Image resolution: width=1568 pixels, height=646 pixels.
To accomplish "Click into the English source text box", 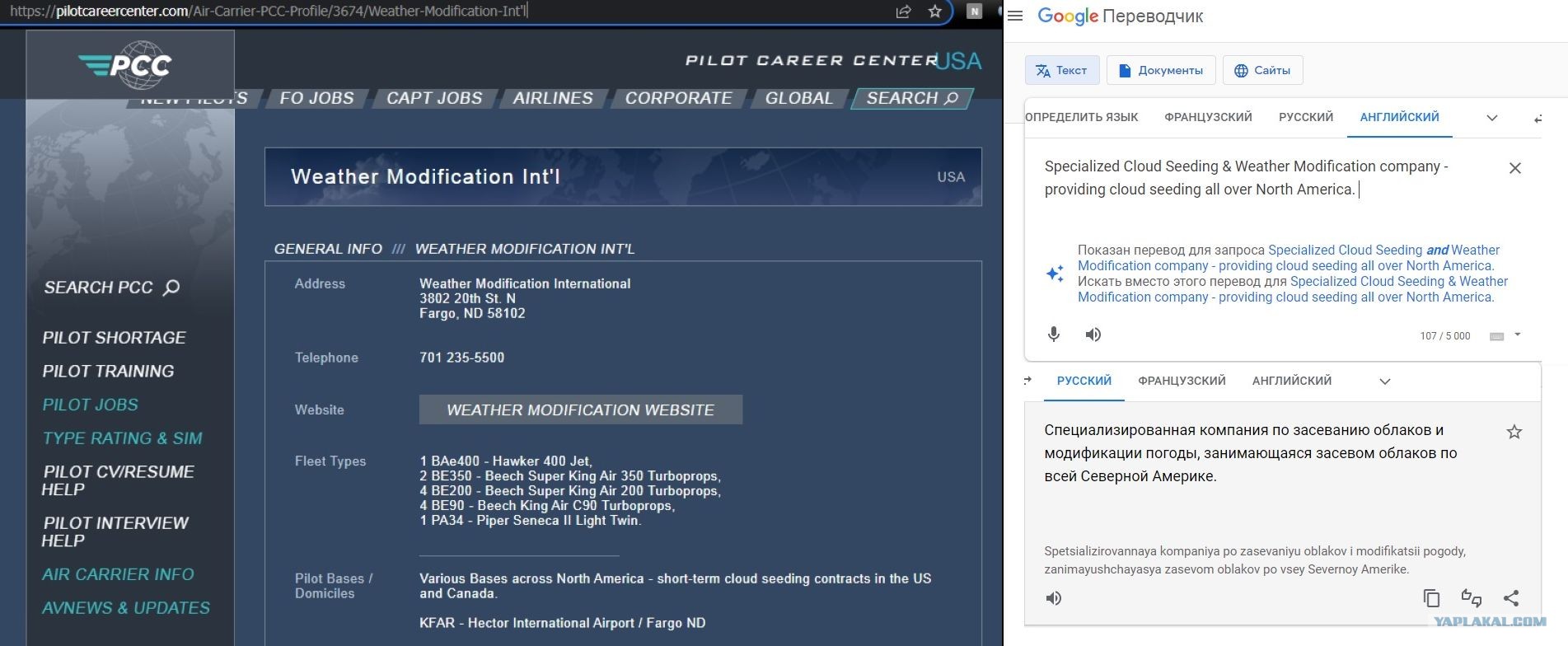I will pyautogui.click(x=1269, y=178).
